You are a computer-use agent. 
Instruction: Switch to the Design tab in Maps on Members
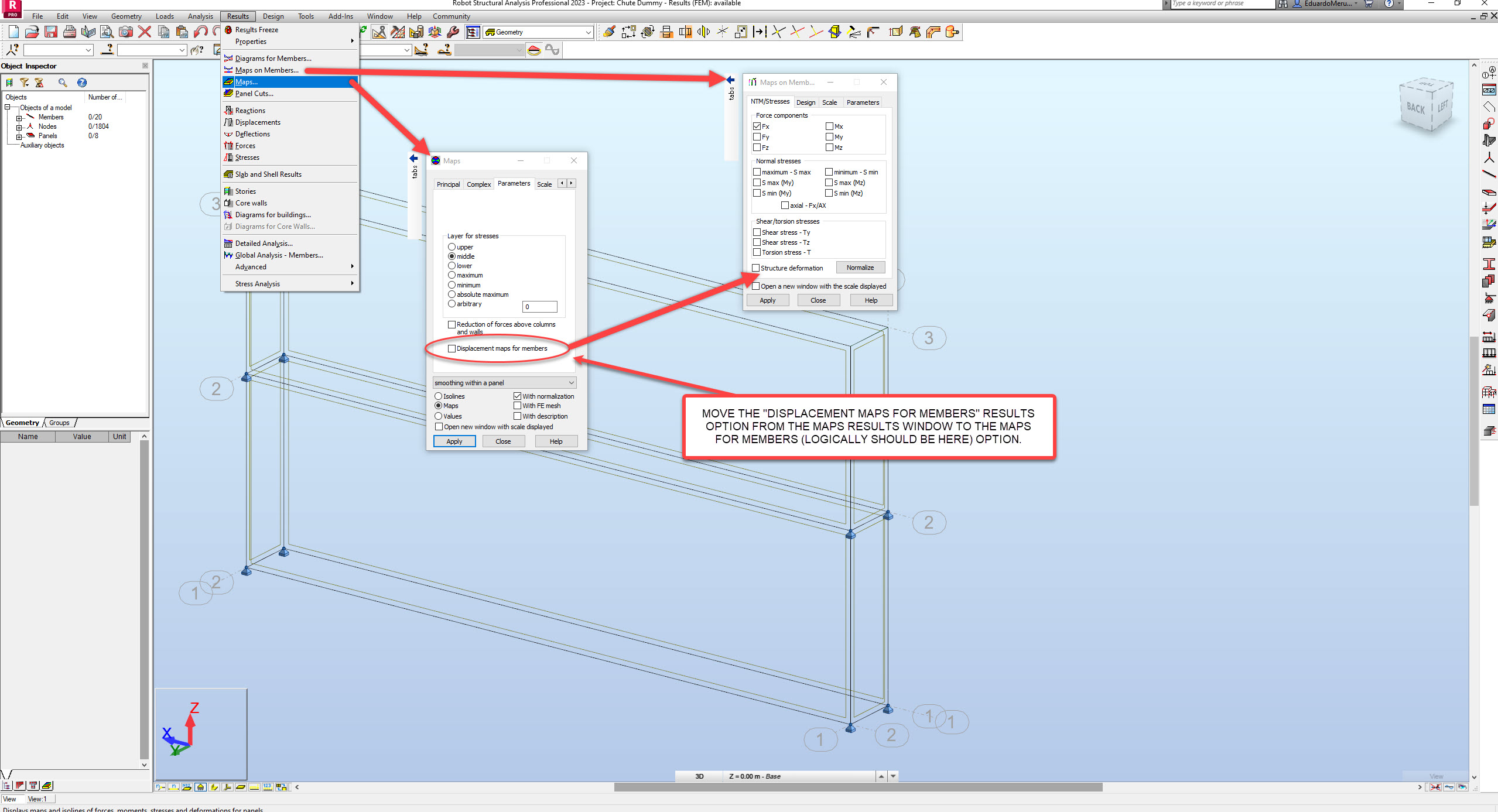tap(806, 102)
